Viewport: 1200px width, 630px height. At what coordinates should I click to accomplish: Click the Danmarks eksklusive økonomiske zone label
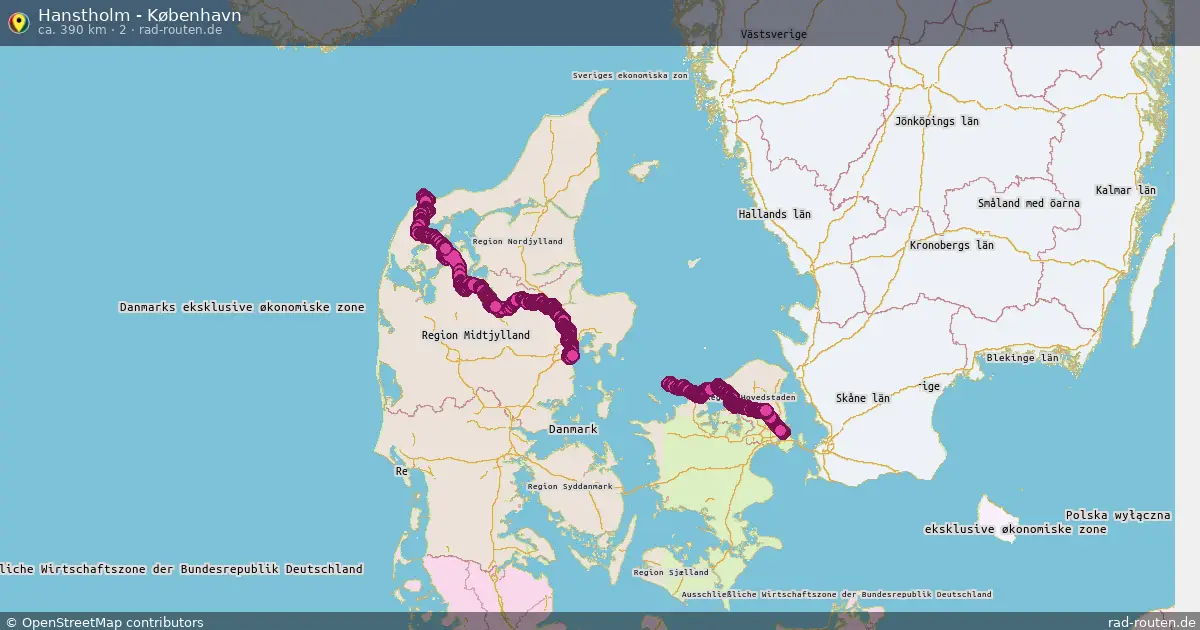coord(242,307)
